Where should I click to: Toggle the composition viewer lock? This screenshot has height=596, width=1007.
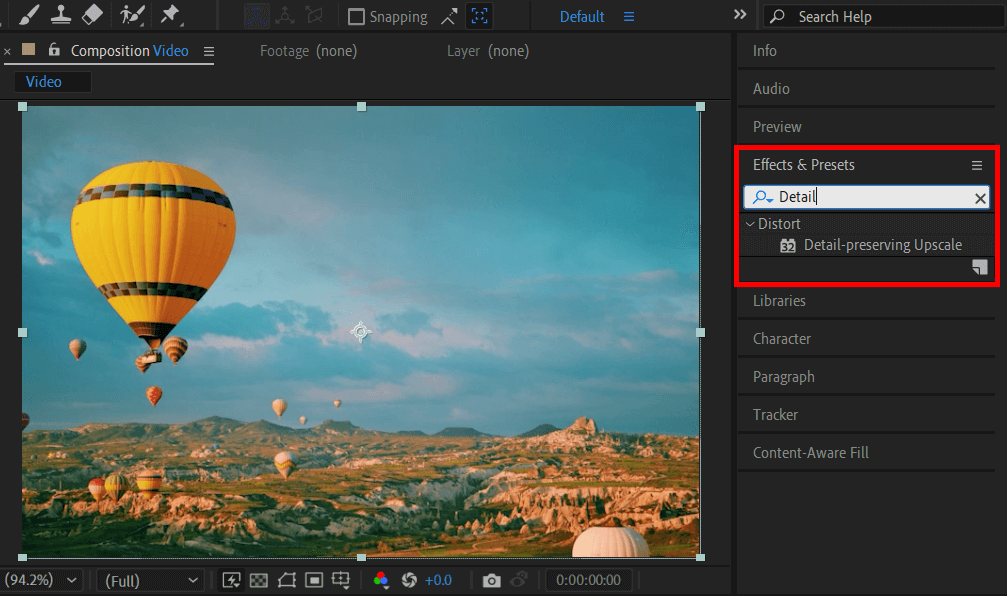click(x=54, y=49)
